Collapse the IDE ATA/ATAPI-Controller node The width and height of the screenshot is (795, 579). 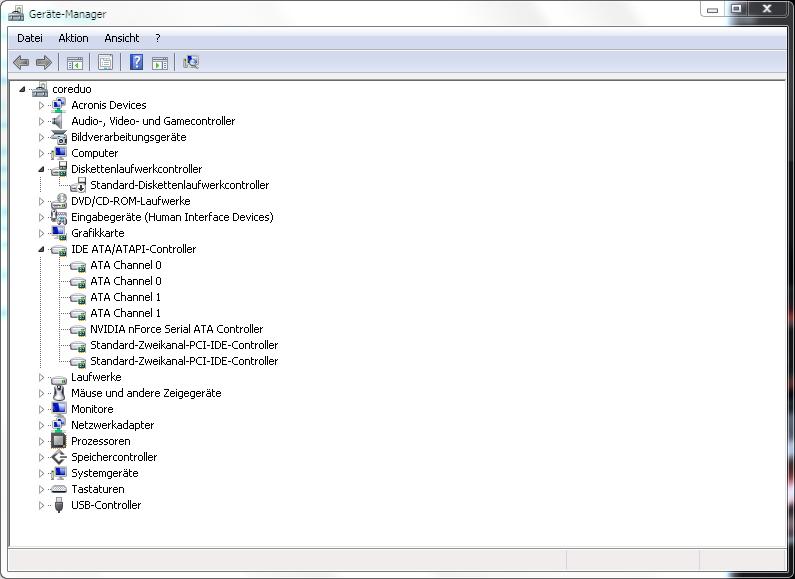(41, 249)
